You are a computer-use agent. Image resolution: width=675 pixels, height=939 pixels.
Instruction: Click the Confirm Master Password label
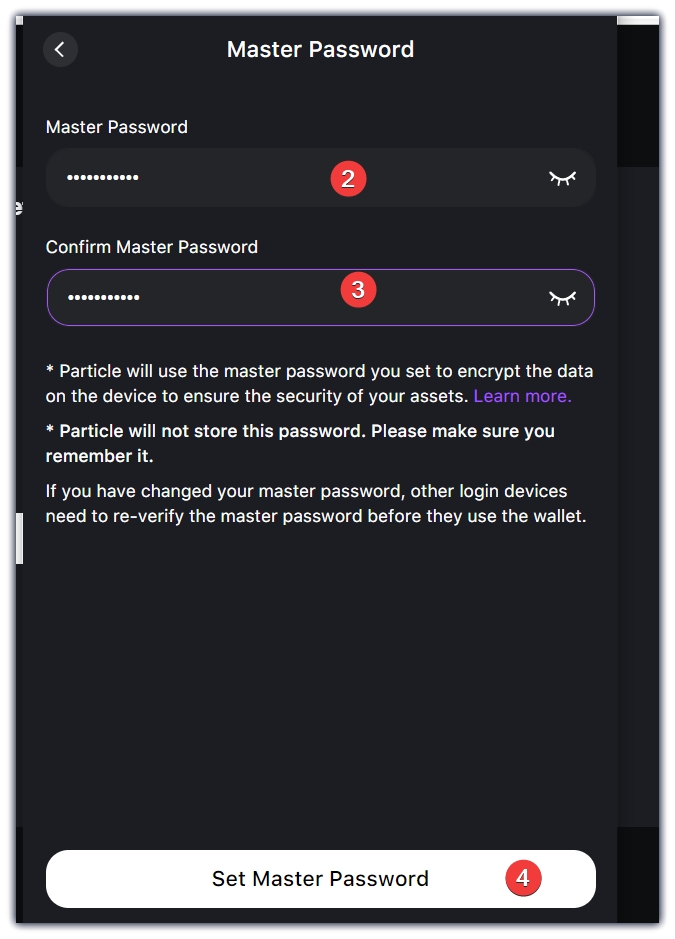click(152, 247)
